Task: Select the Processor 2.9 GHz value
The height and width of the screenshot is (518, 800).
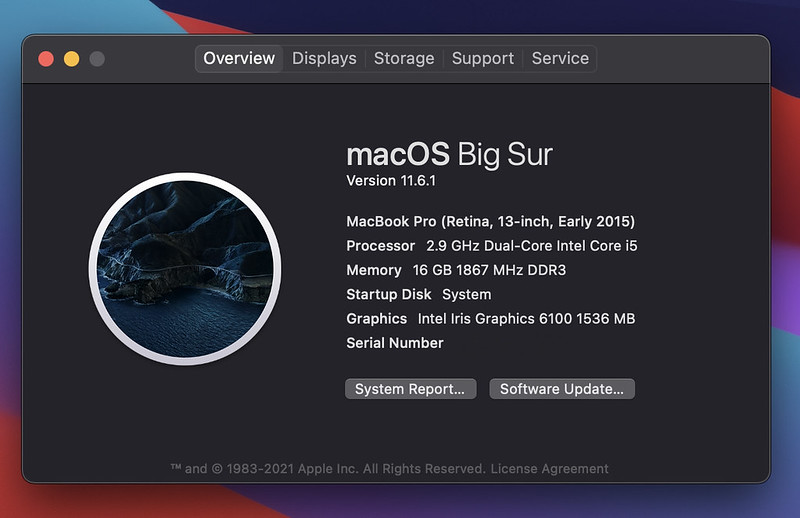Action: point(532,246)
